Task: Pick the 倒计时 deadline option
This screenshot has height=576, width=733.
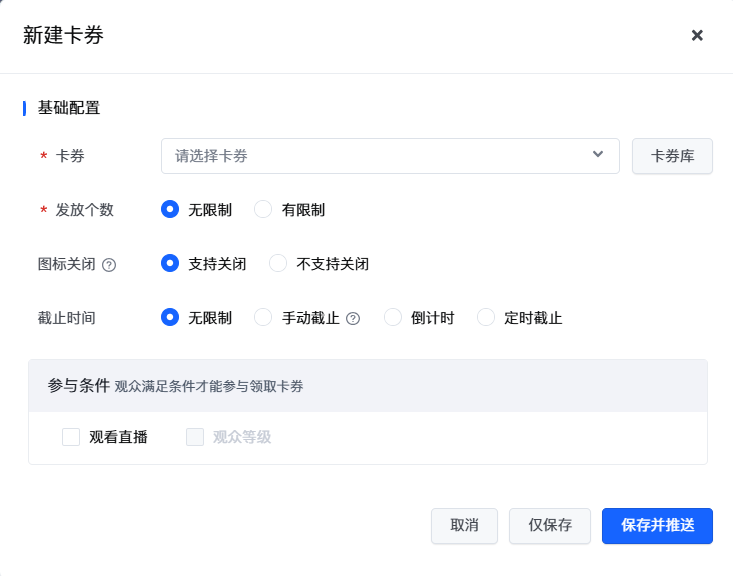Action: 393,318
